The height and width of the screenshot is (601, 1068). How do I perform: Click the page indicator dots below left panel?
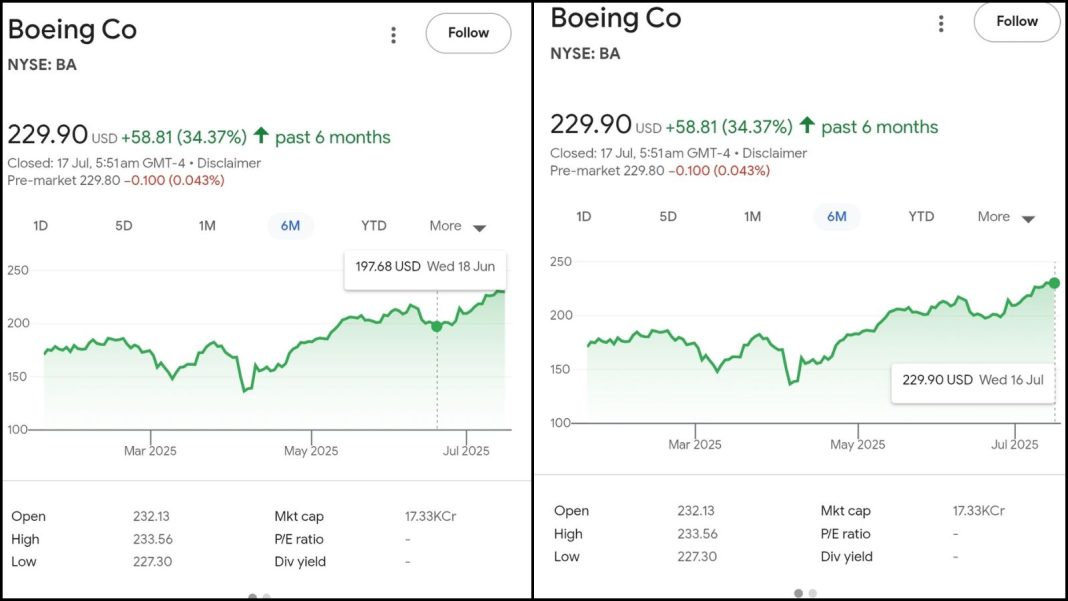pyautogui.click(x=257, y=597)
